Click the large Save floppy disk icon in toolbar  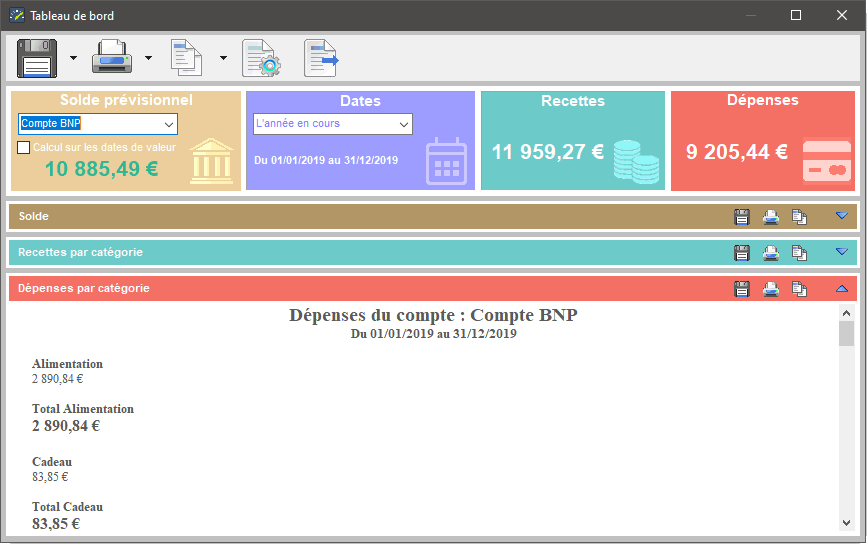click(38, 58)
